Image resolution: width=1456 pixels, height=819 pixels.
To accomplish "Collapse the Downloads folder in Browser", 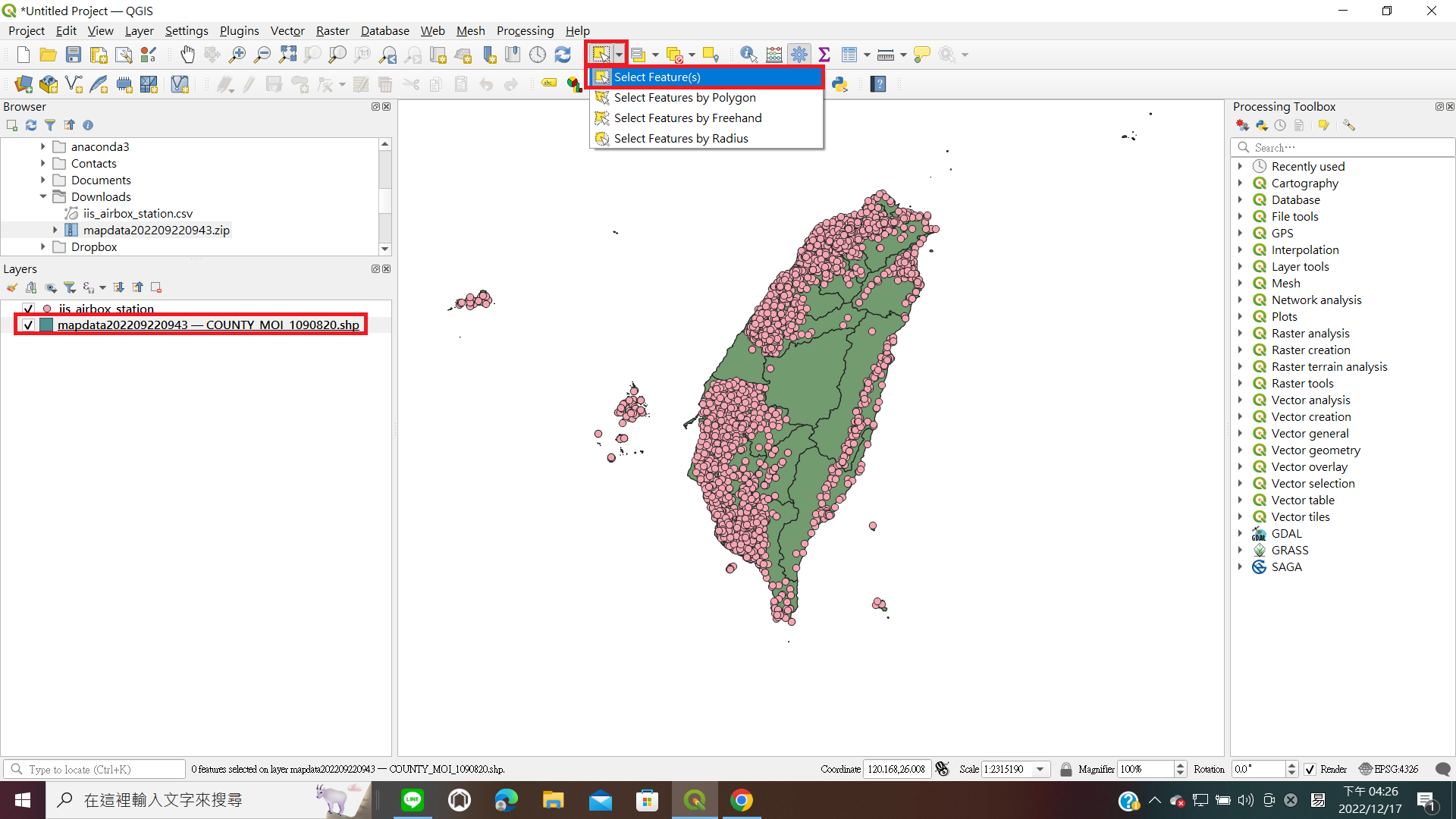I will coord(43,196).
